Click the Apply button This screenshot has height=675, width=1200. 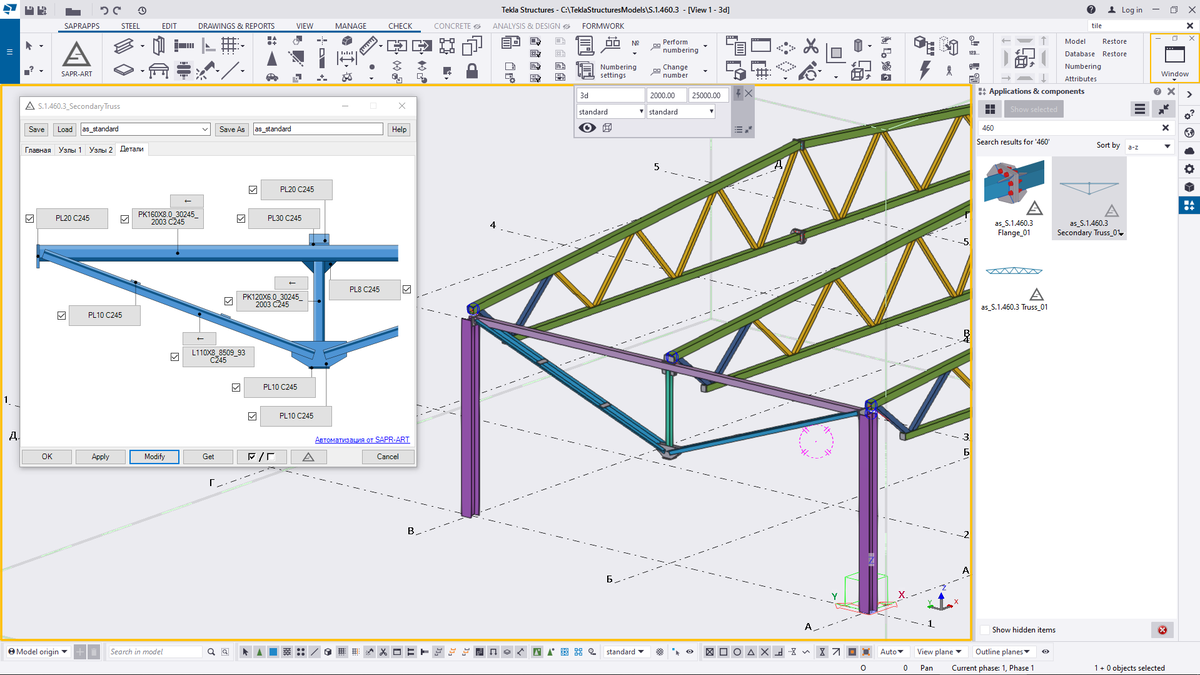pos(101,457)
